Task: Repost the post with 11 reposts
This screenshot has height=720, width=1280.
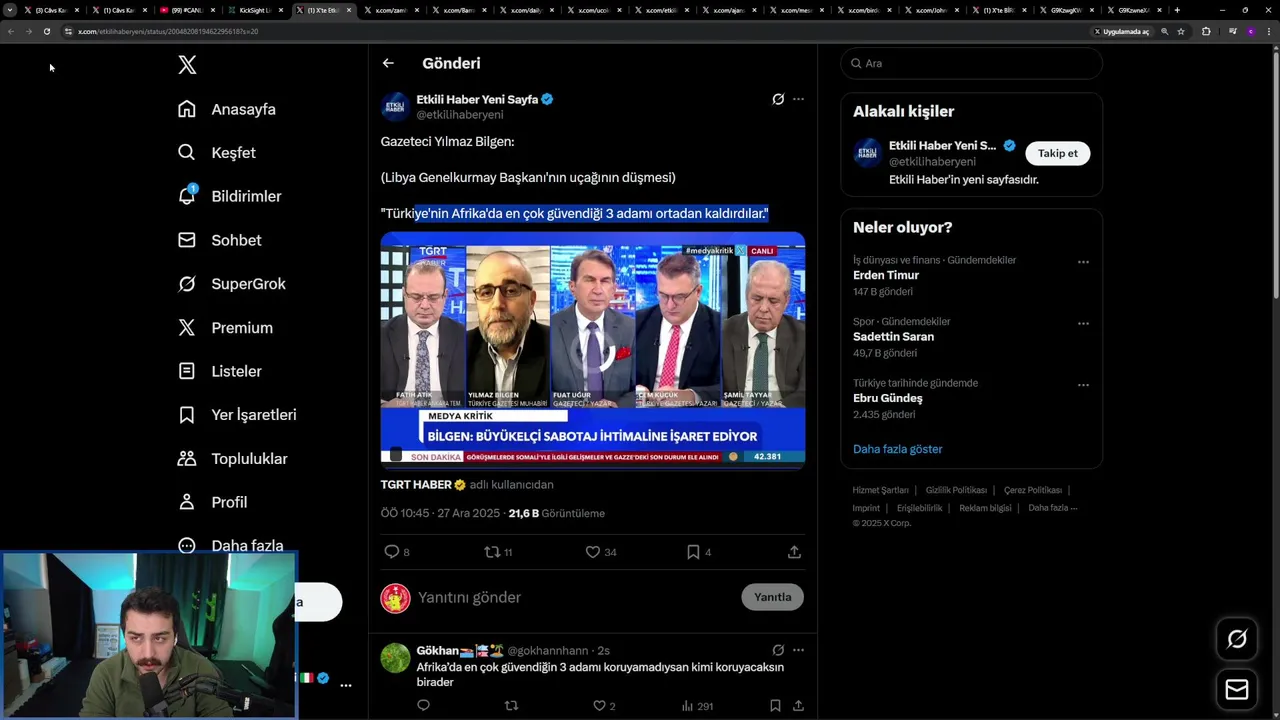Action: point(498,552)
